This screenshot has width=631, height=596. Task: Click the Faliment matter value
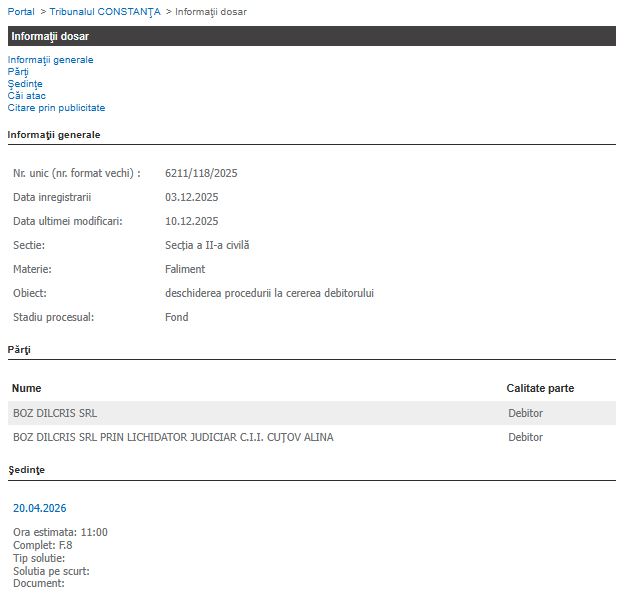[185, 269]
